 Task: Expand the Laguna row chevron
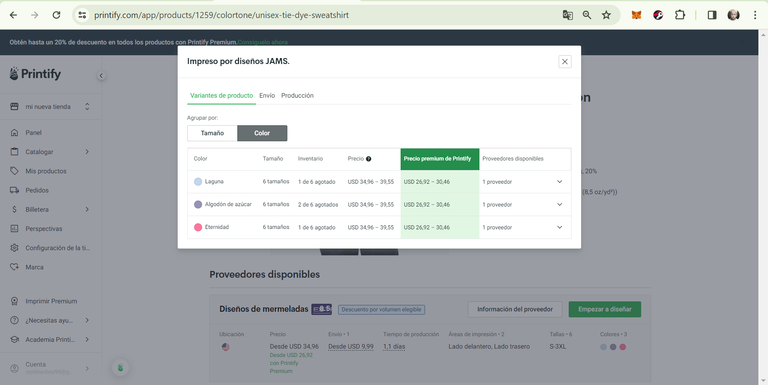[x=559, y=182]
